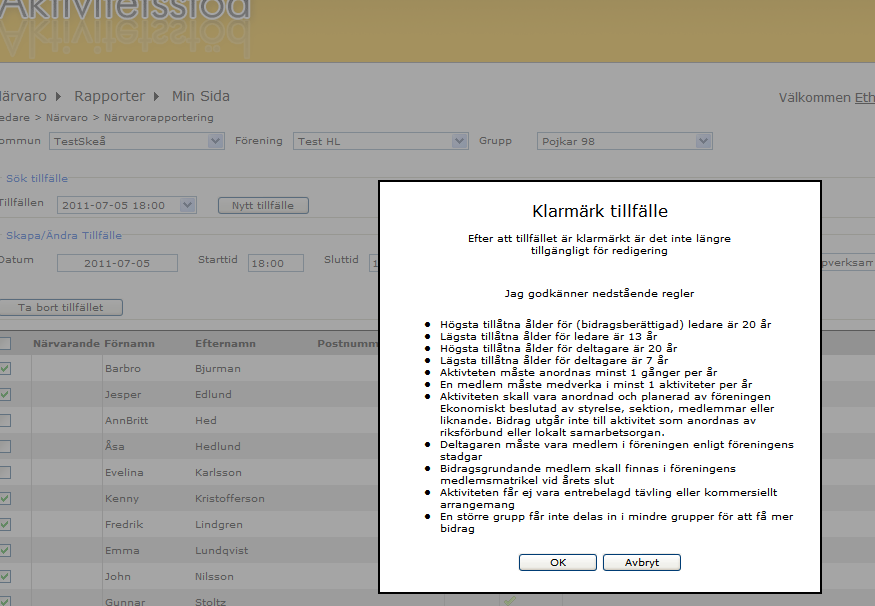Viewport: 875px width, 606px height.
Task: Toggle the select-all header checkbox
Action: (x=4, y=343)
